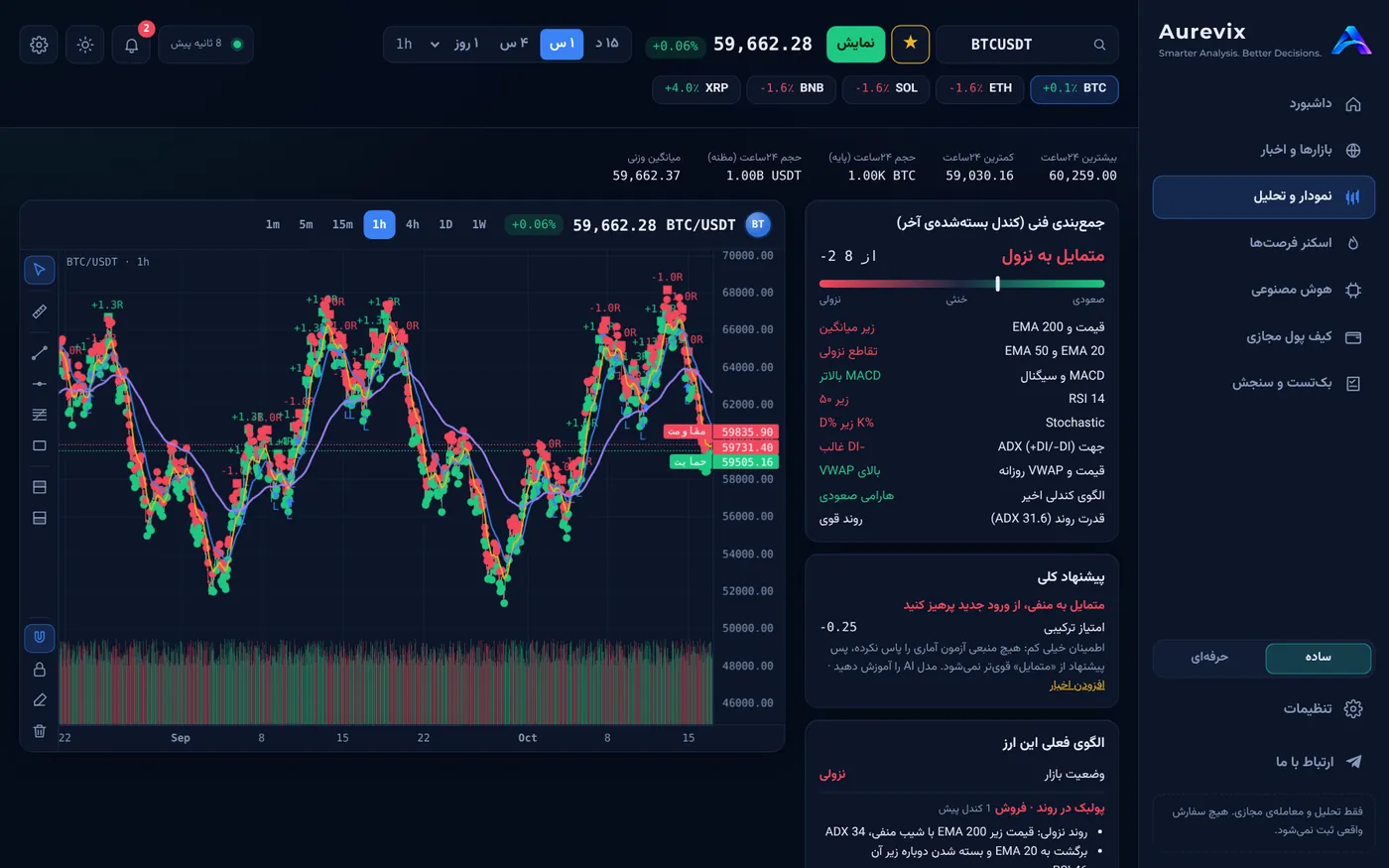Screen dimensions: 1389x868
Task: Click the globe icon beside بازارها و اخبار
Action: [x=1353, y=151]
